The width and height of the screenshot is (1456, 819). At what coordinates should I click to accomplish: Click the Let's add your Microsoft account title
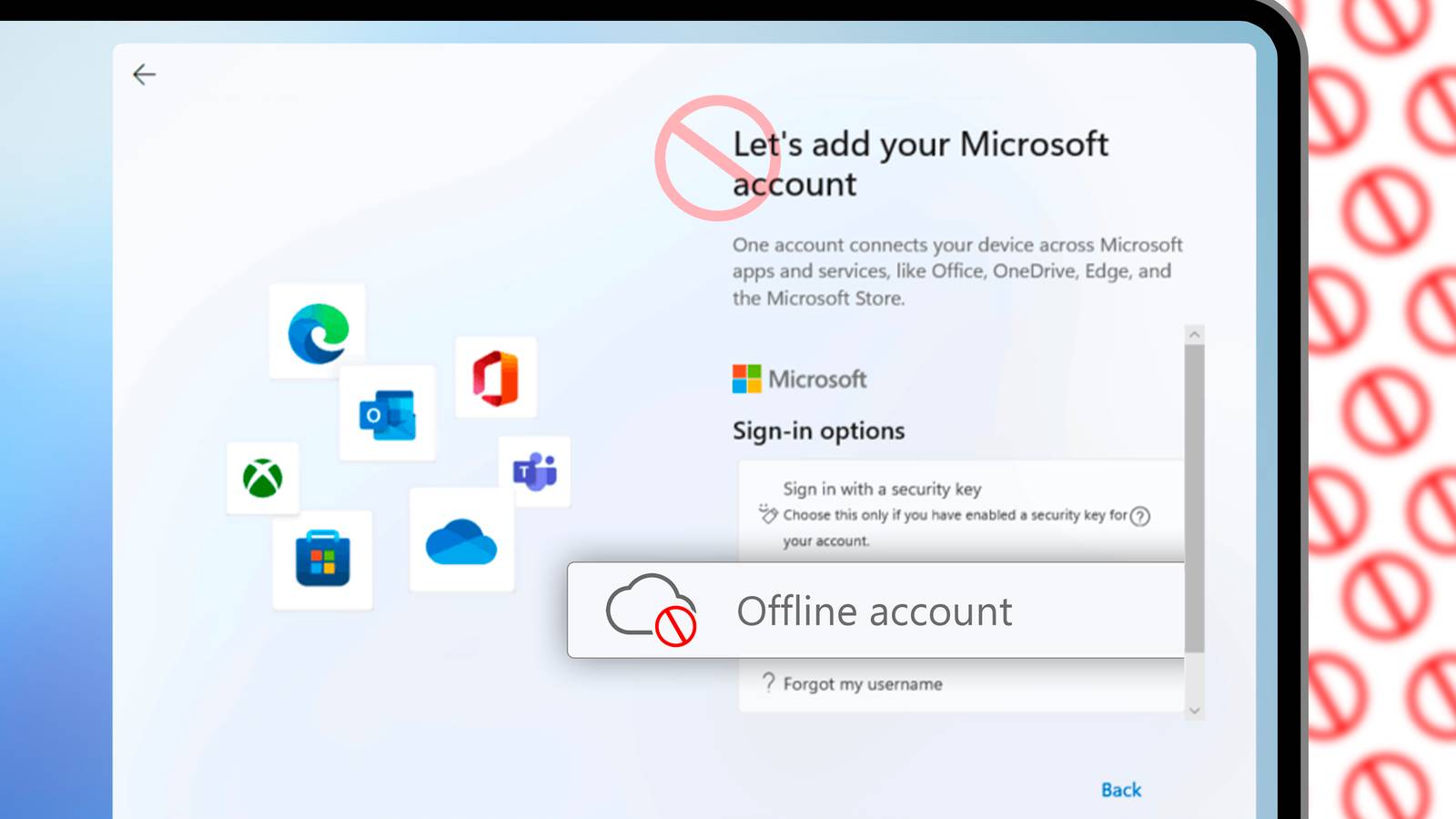(921, 164)
